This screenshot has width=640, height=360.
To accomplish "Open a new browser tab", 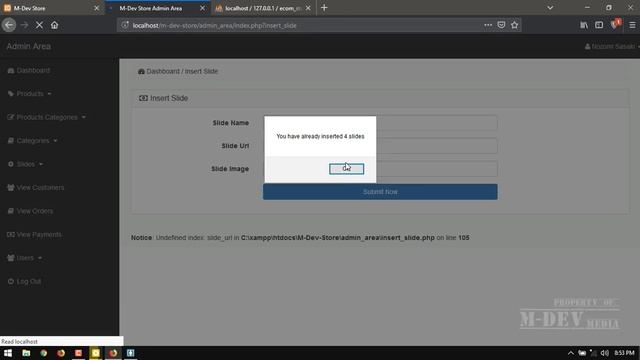I will (324, 8).
